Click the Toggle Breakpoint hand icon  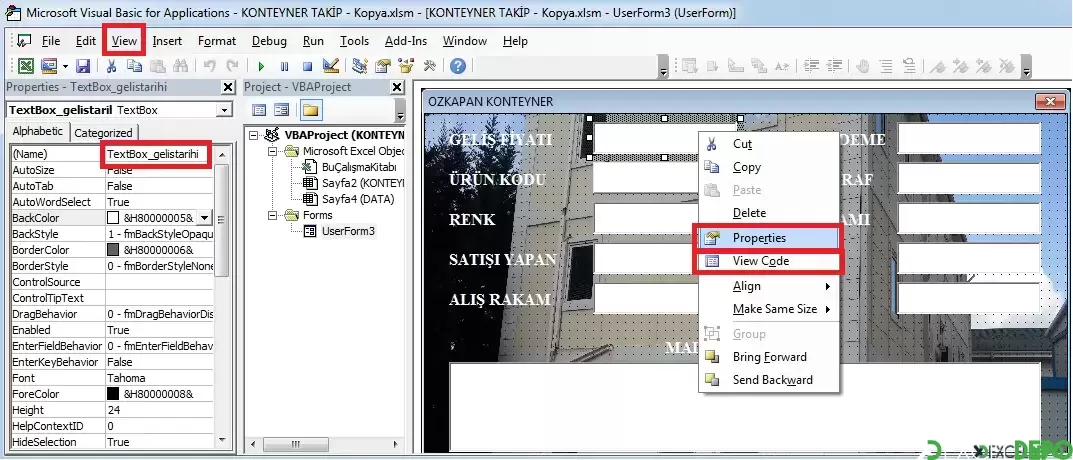[x=863, y=66]
